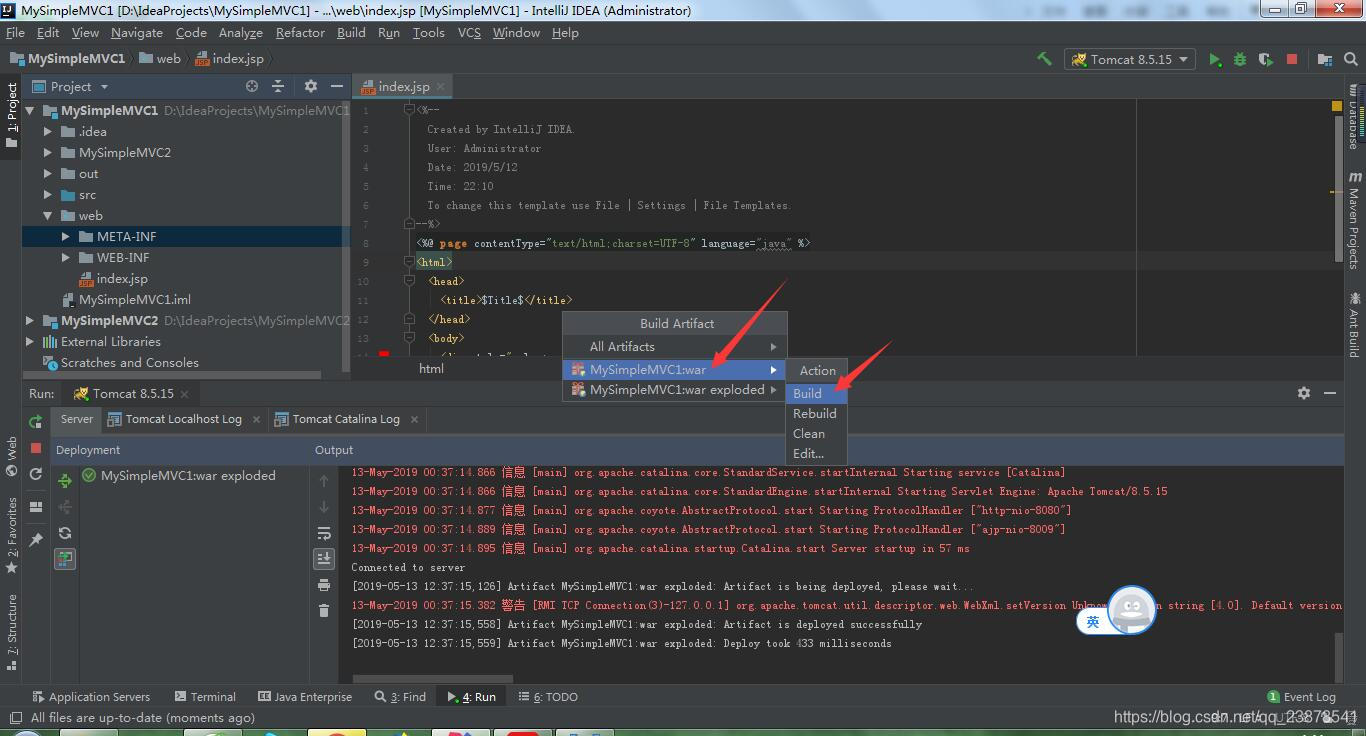The width and height of the screenshot is (1366, 736).
Task: Click the Build Project hammer icon
Action: [1044, 59]
